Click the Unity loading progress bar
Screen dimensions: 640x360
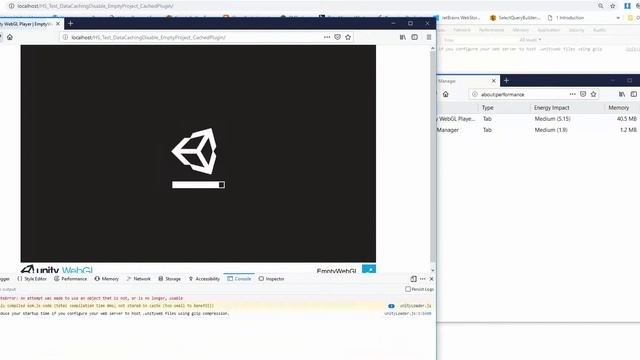(x=198, y=185)
